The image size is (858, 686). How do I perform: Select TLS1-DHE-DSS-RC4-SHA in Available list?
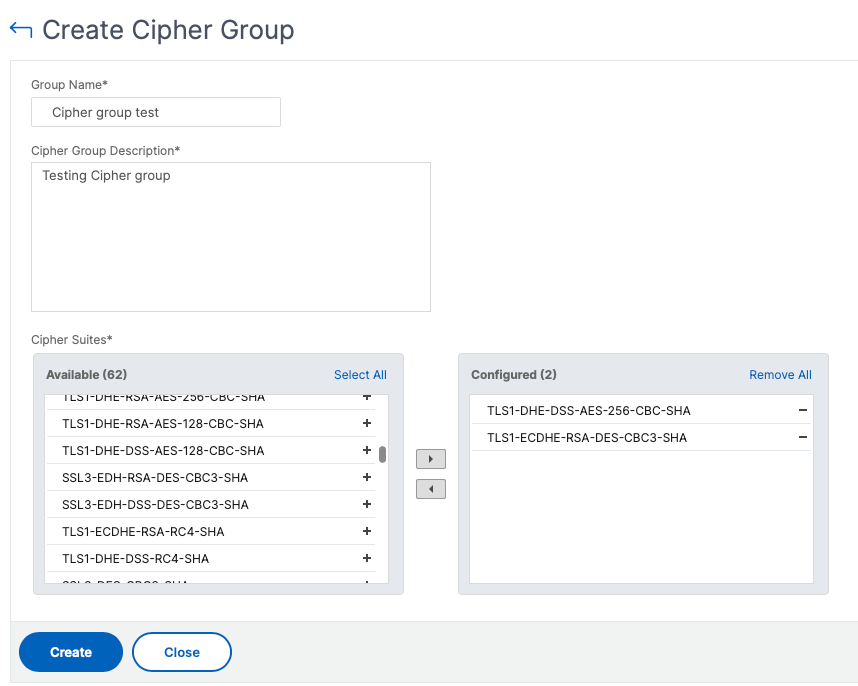tap(211, 558)
